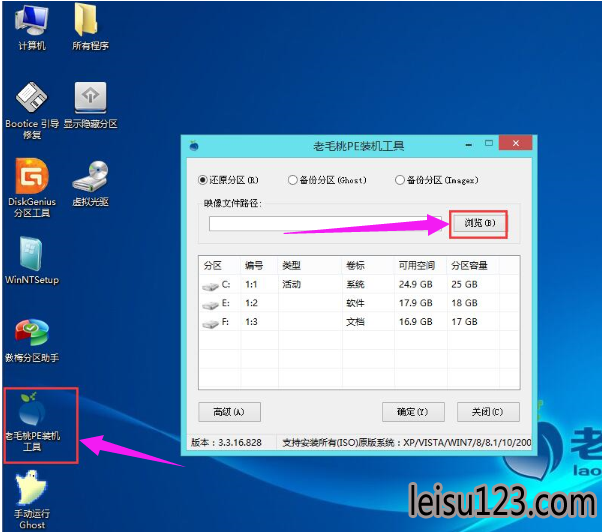Click the 版本：3.3.16.828 status text

pos(227,443)
